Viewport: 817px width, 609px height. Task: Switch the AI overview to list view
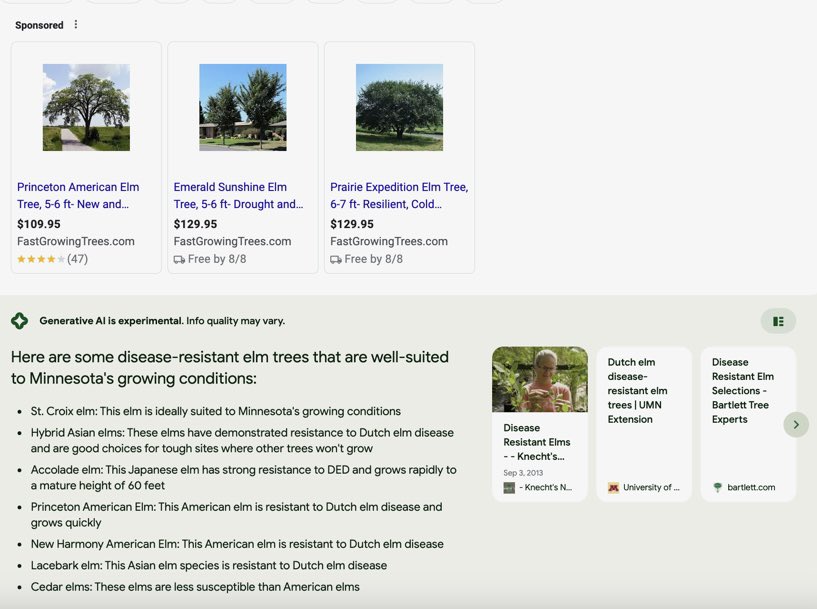click(x=778, y=320)
